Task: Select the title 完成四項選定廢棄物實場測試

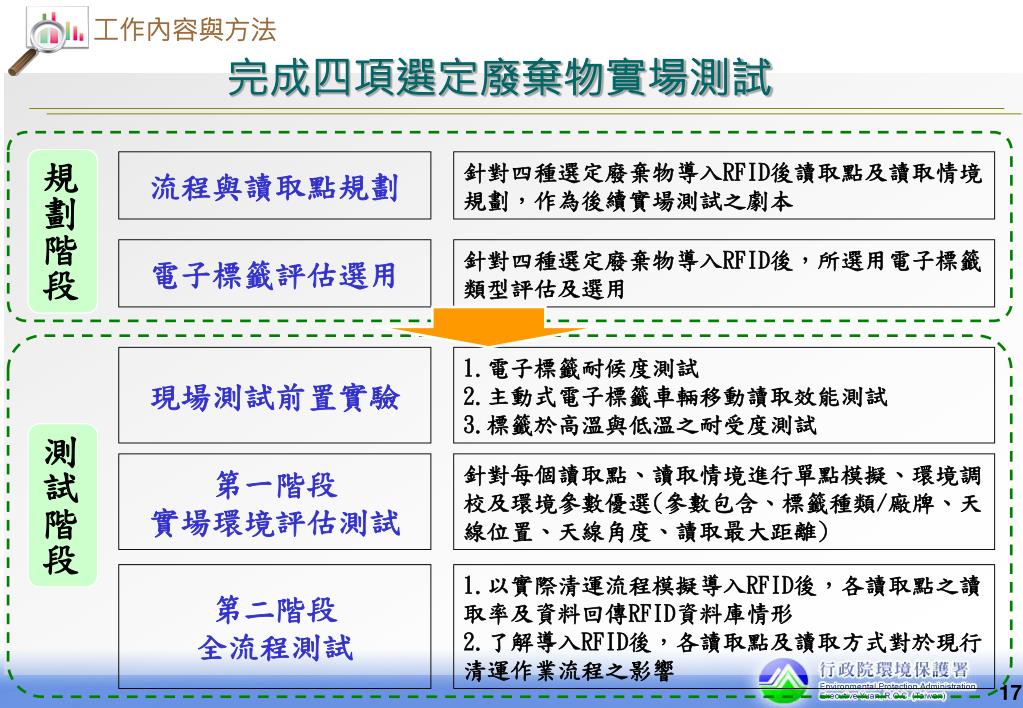Action: coord(500,78)
